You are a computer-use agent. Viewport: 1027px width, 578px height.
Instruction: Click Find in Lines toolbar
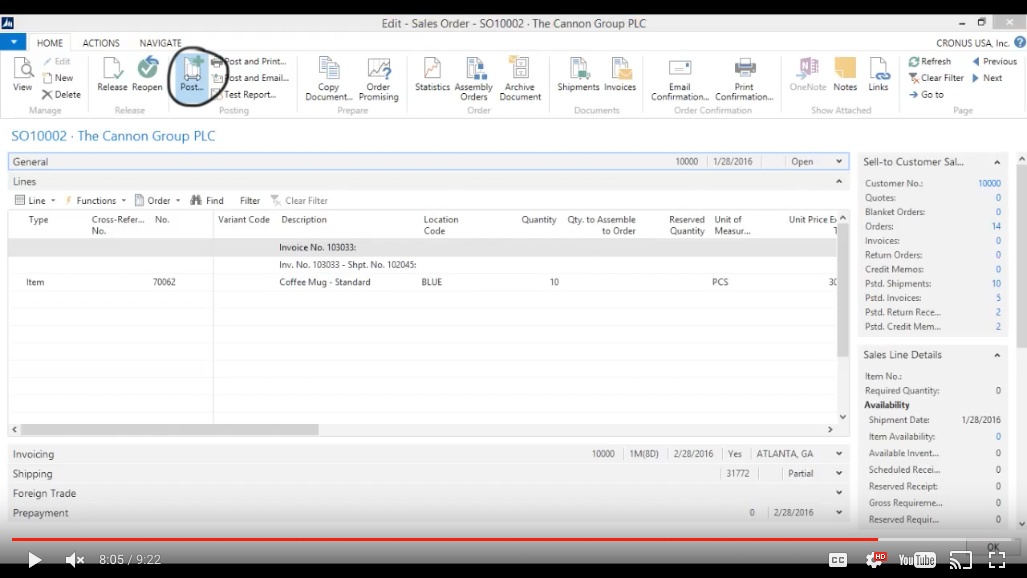[207, 201]
